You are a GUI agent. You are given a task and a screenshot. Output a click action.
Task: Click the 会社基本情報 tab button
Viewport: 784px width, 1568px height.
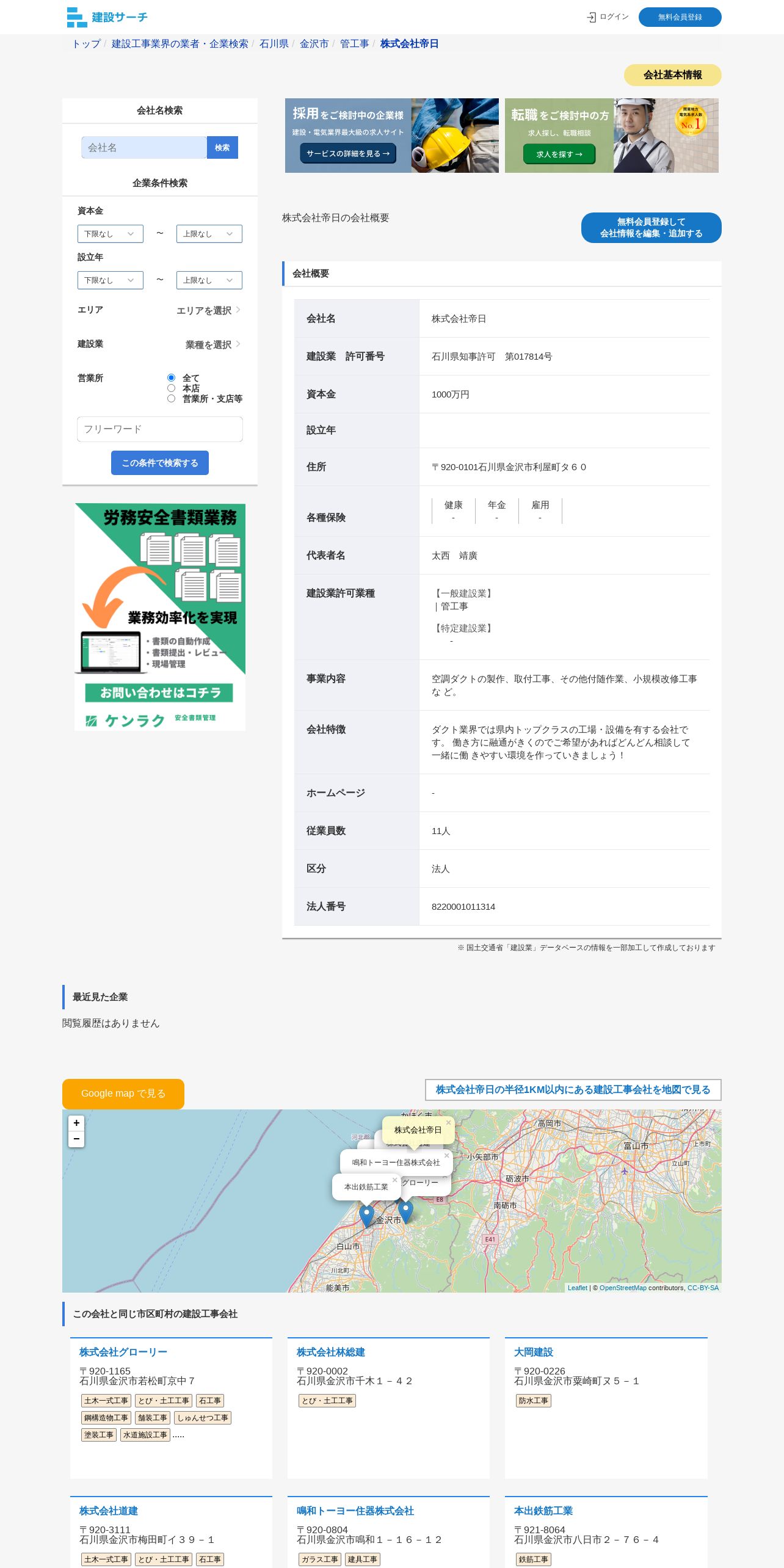(x=673, y=75)
